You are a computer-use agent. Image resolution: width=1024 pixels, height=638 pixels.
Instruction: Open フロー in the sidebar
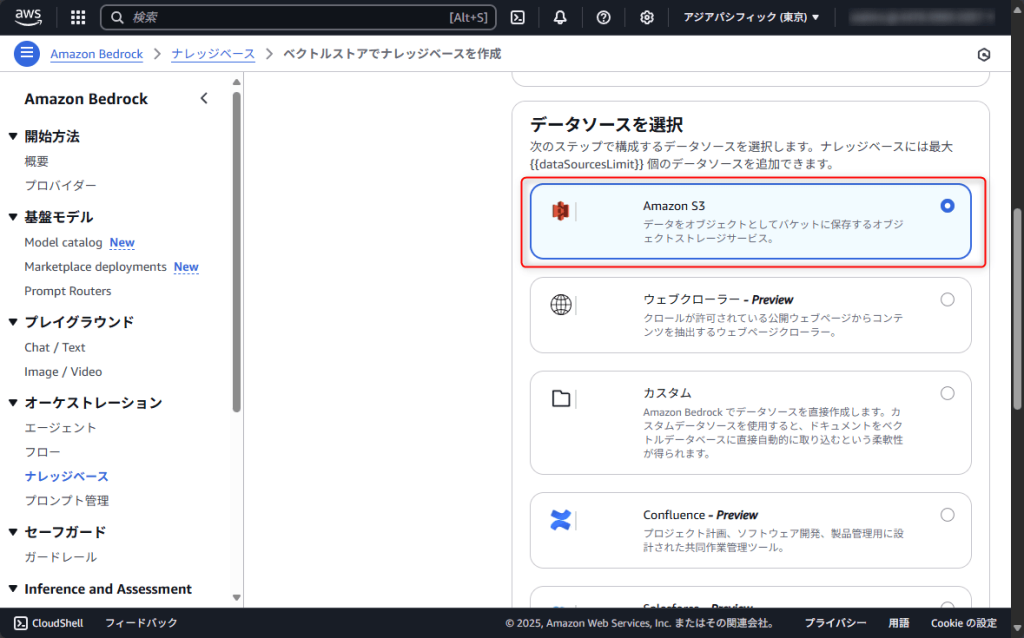point(42,452)
